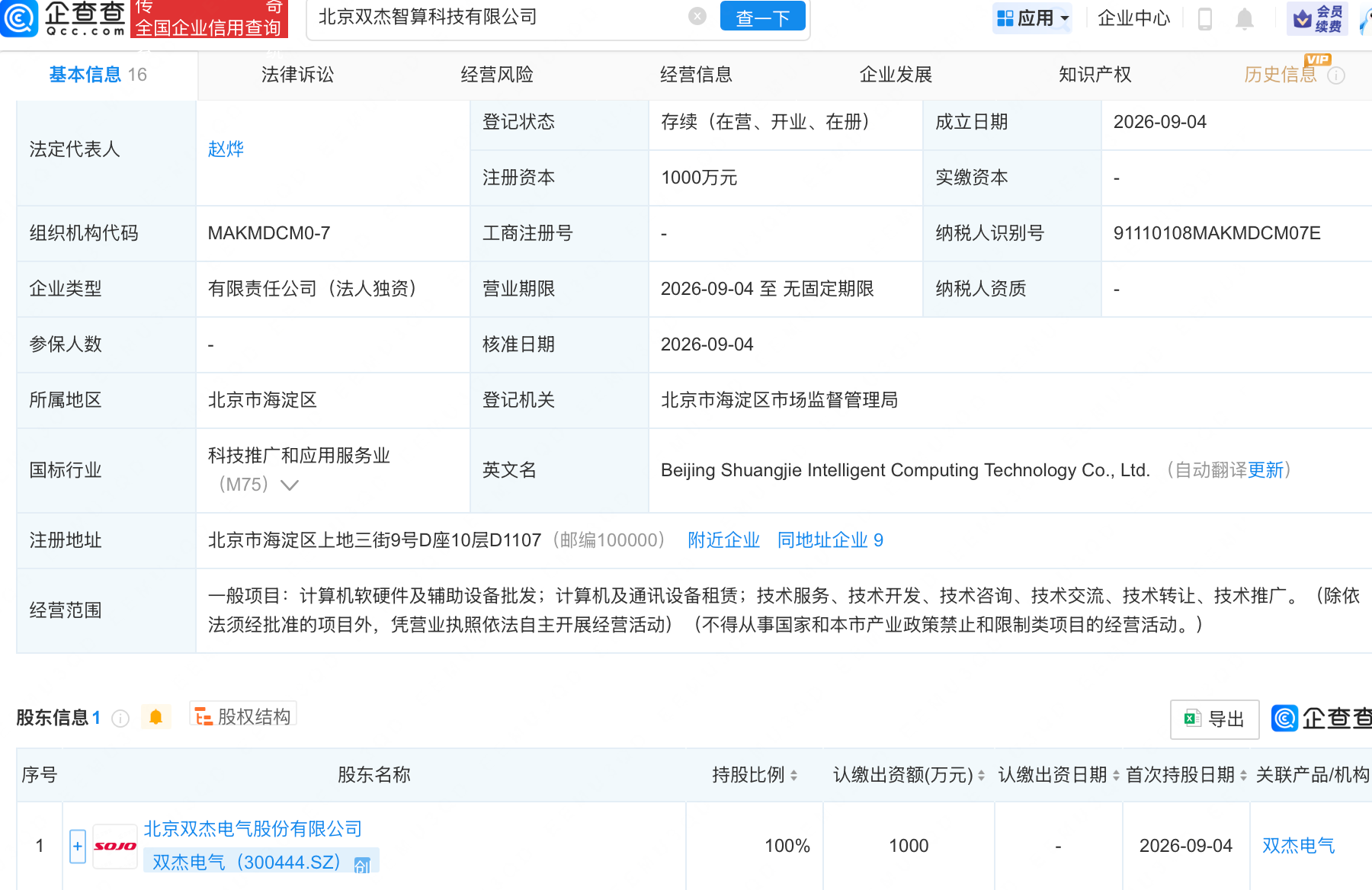Click the VIP membership renewal badge
Viewport: 1372px width, 890px height.
[1317, 18]
